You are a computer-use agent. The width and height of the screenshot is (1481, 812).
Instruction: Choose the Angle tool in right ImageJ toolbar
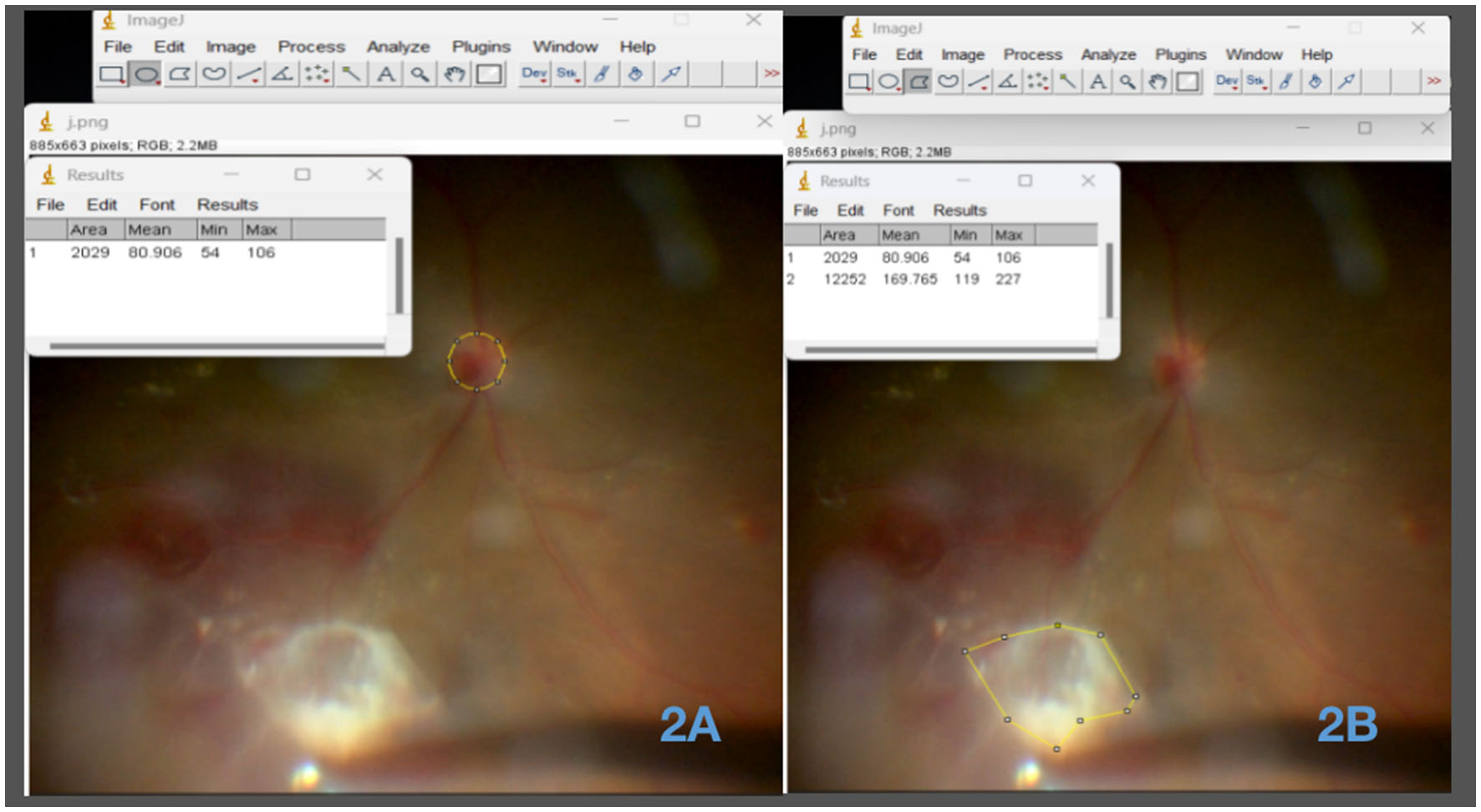[1008, 81]
